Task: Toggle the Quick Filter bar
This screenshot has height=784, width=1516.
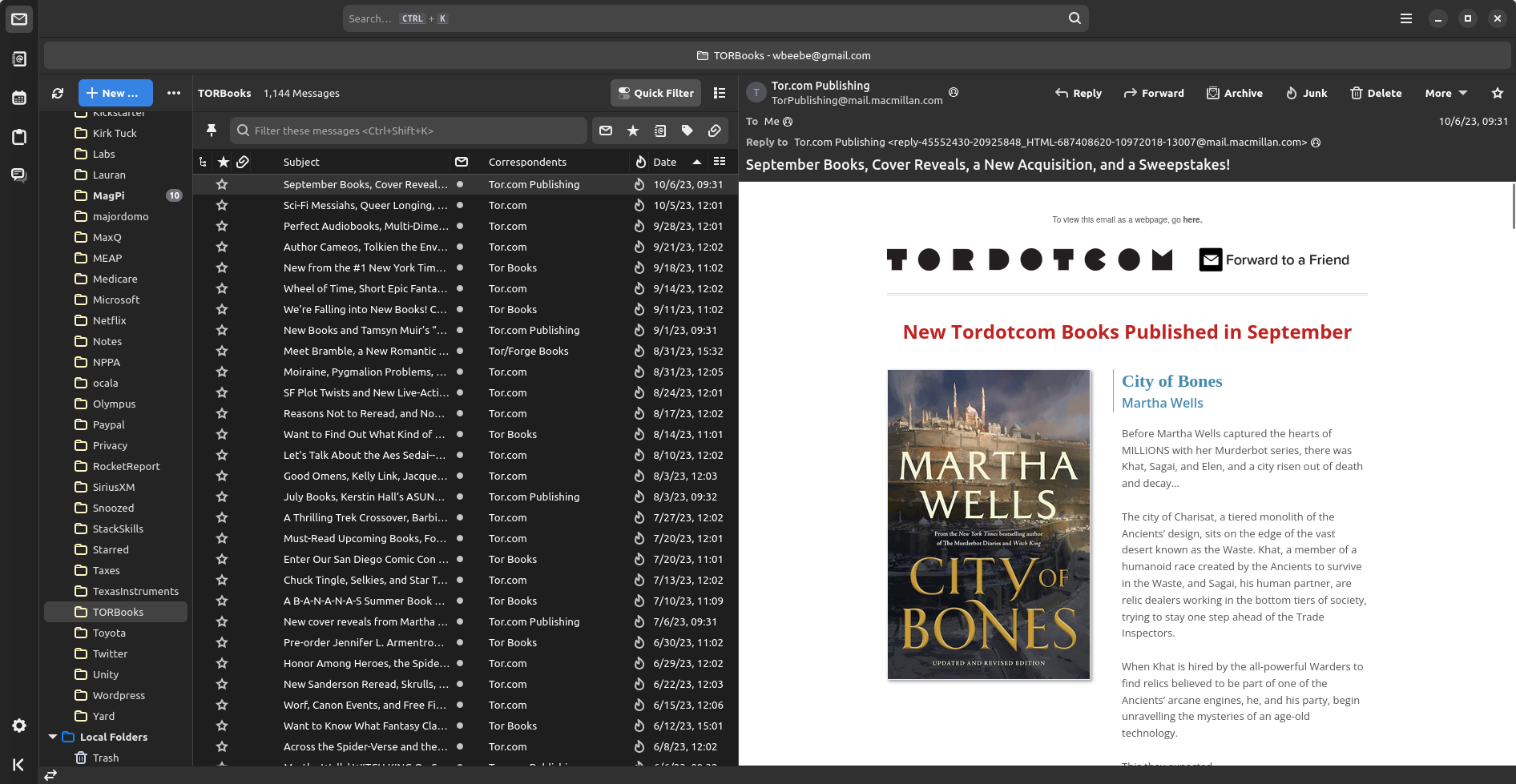Action: coord(656,93)
